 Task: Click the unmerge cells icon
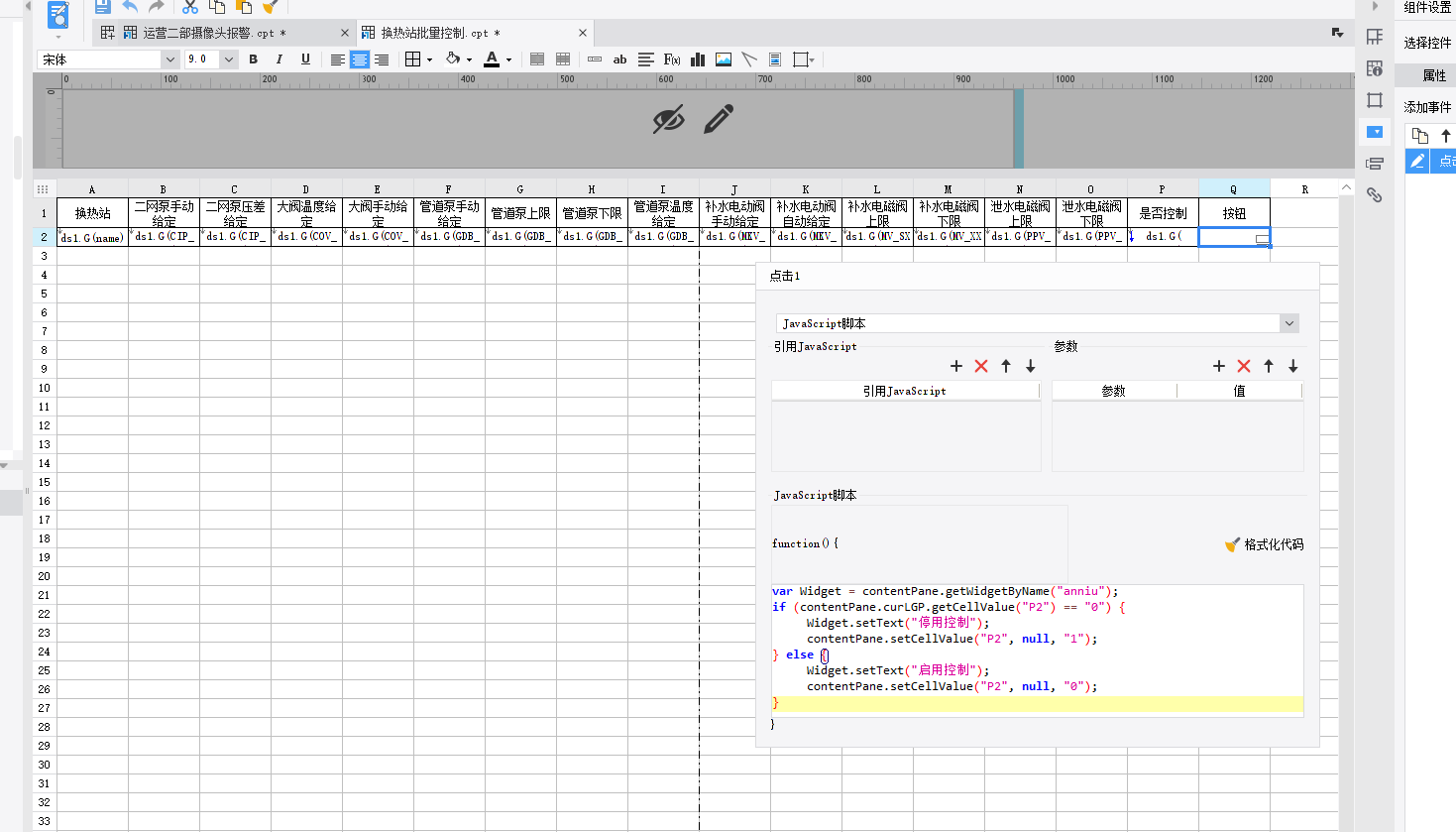(x=563, y=59)
